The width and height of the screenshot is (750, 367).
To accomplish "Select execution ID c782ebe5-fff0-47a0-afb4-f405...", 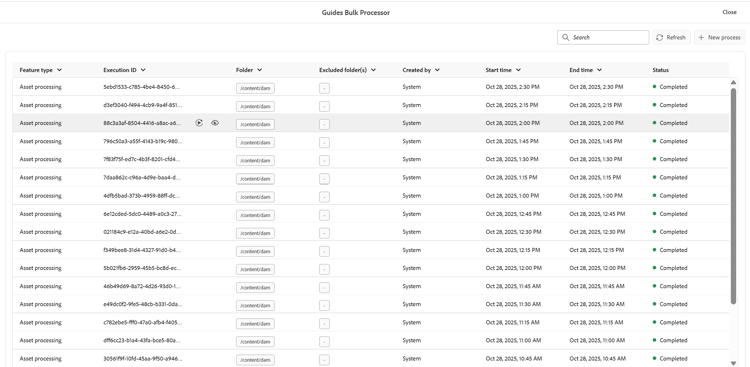I will coord(143,323).
